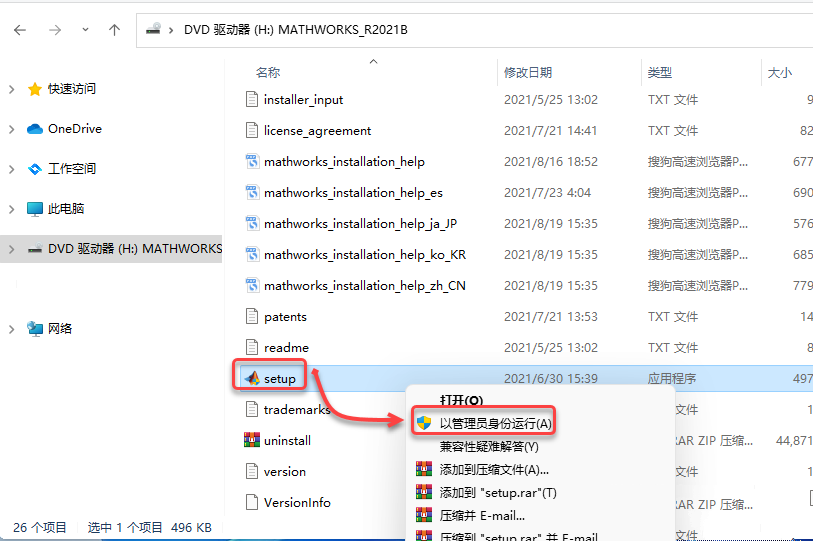813x541 pixels.
Task: Choose 兼容性疑难解答(Y) menu entry
Action: click(x=489, y=447)
